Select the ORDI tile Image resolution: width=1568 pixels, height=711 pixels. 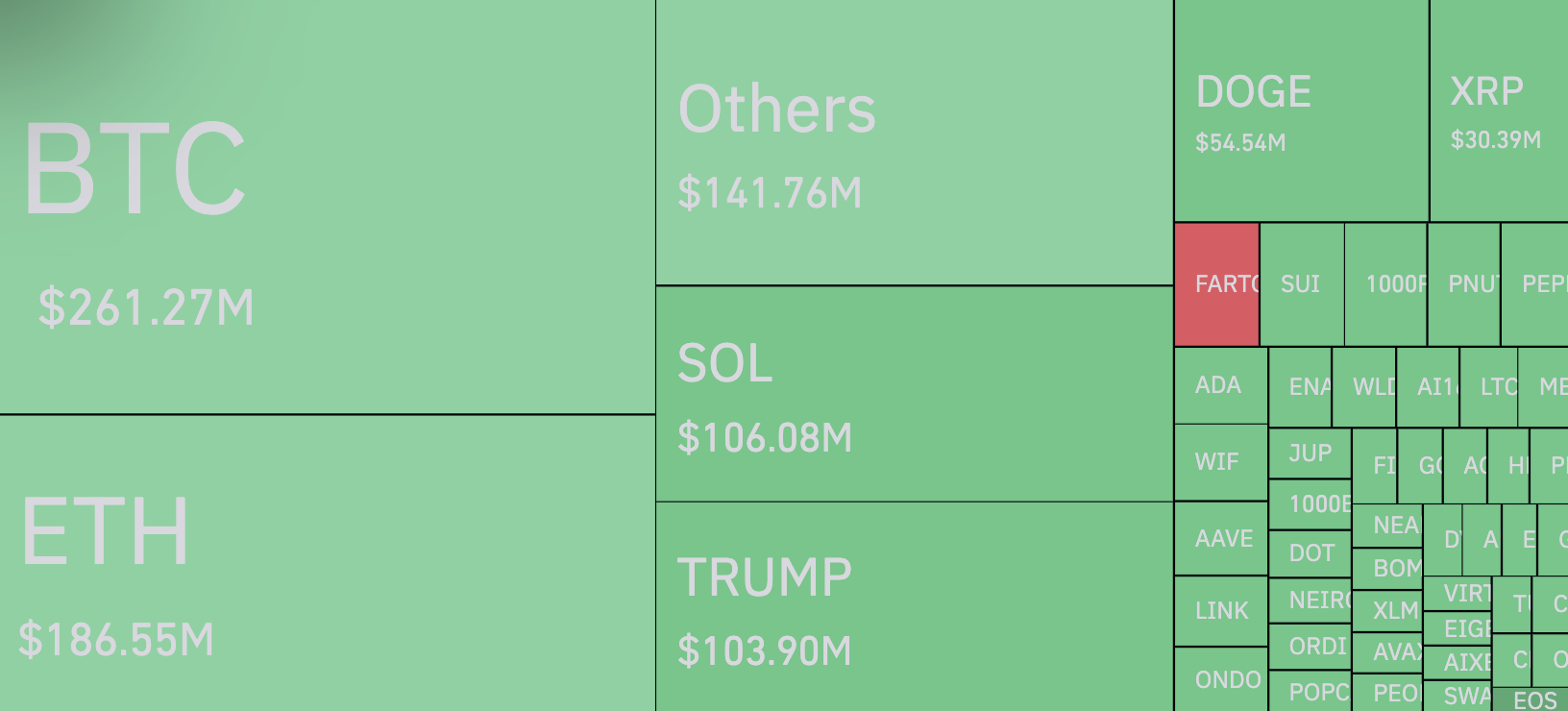[1310, 647]
